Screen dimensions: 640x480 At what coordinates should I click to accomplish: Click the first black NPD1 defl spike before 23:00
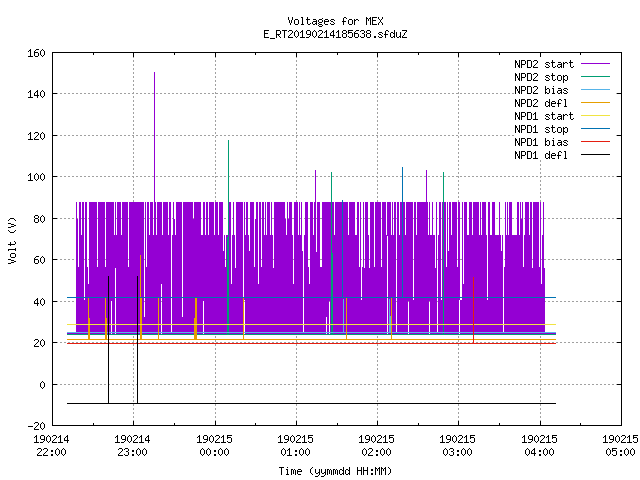point(109,340)
